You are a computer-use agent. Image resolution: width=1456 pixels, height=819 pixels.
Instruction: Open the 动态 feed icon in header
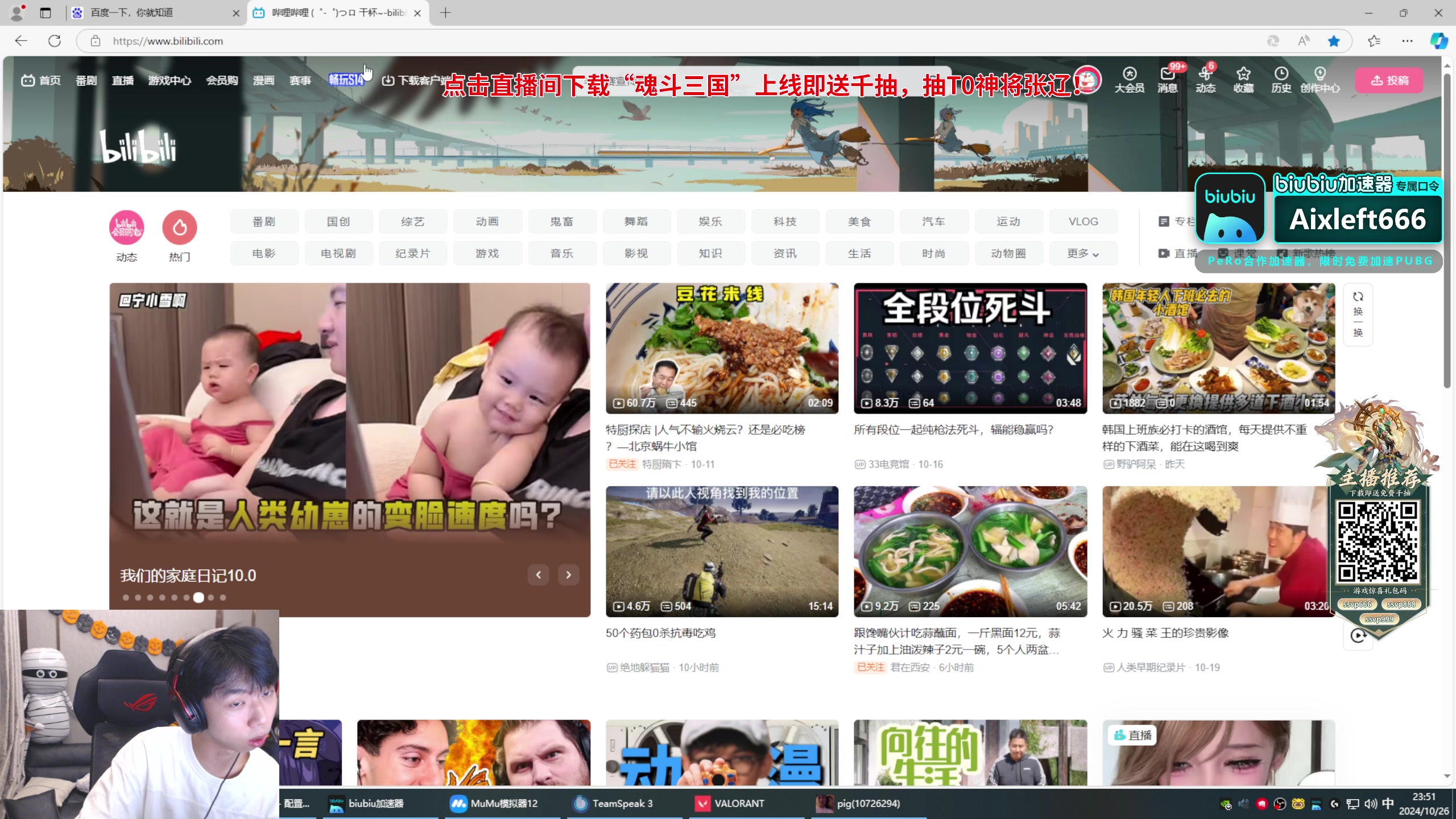pyautogui.click(x=1205, y=80)
